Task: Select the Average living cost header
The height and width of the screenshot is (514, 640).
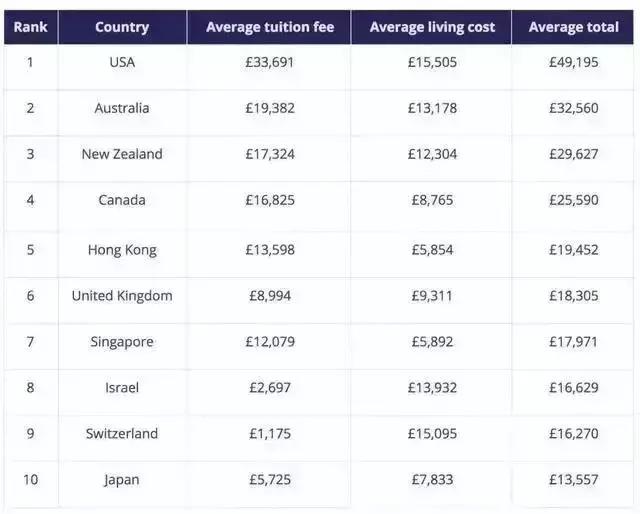Action: [432, 27]
